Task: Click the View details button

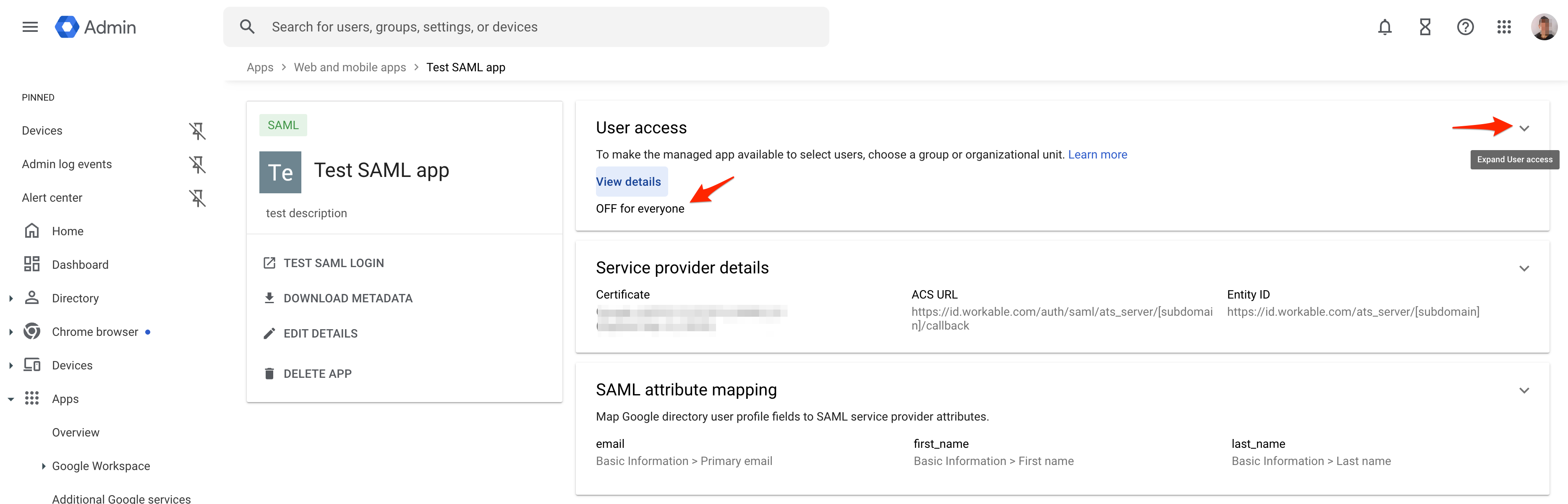Action: tap(628, 182)
